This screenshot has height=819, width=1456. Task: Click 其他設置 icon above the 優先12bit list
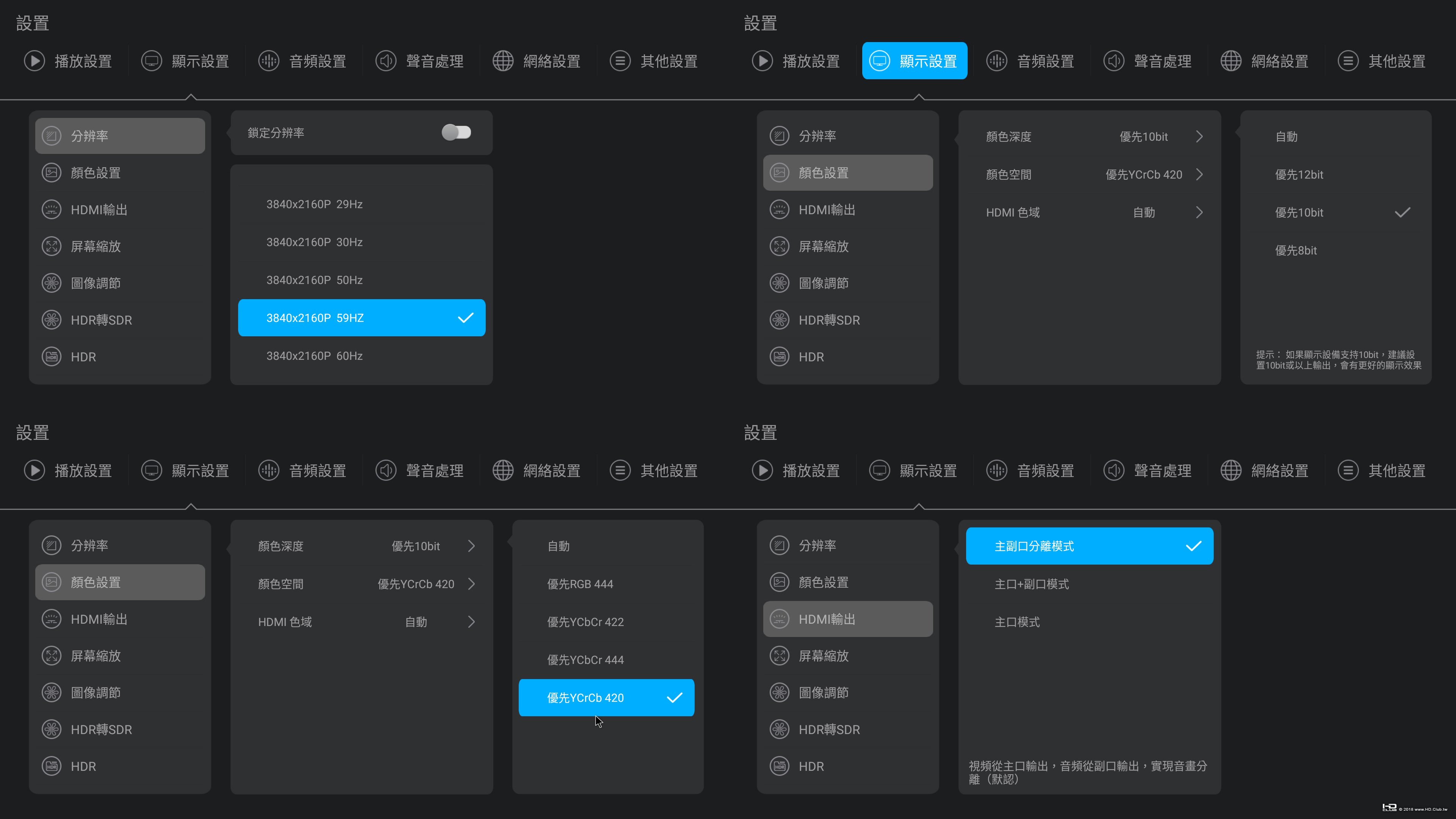[1348, 61]
